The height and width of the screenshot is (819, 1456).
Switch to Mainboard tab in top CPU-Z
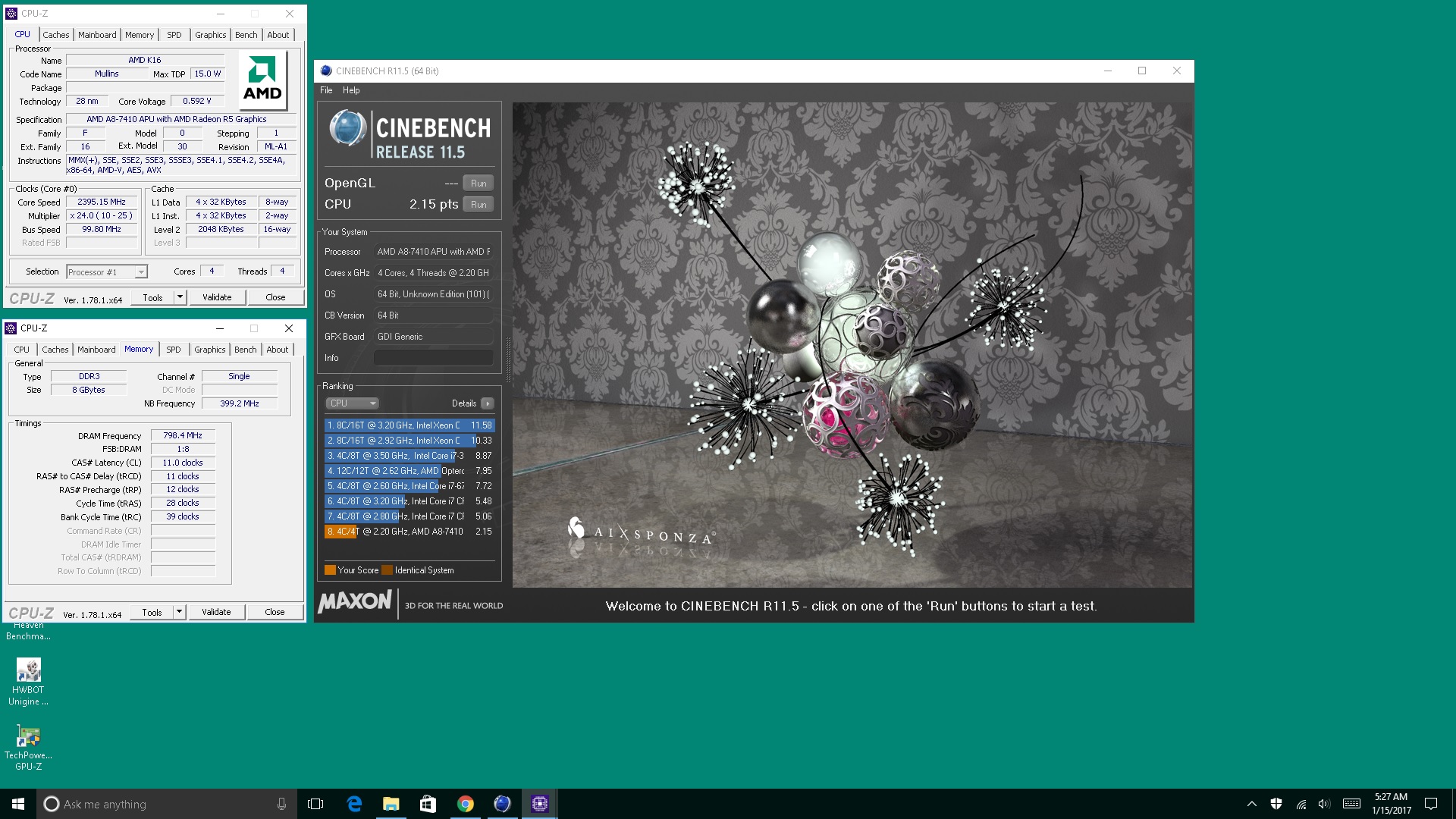pos(97,35)
